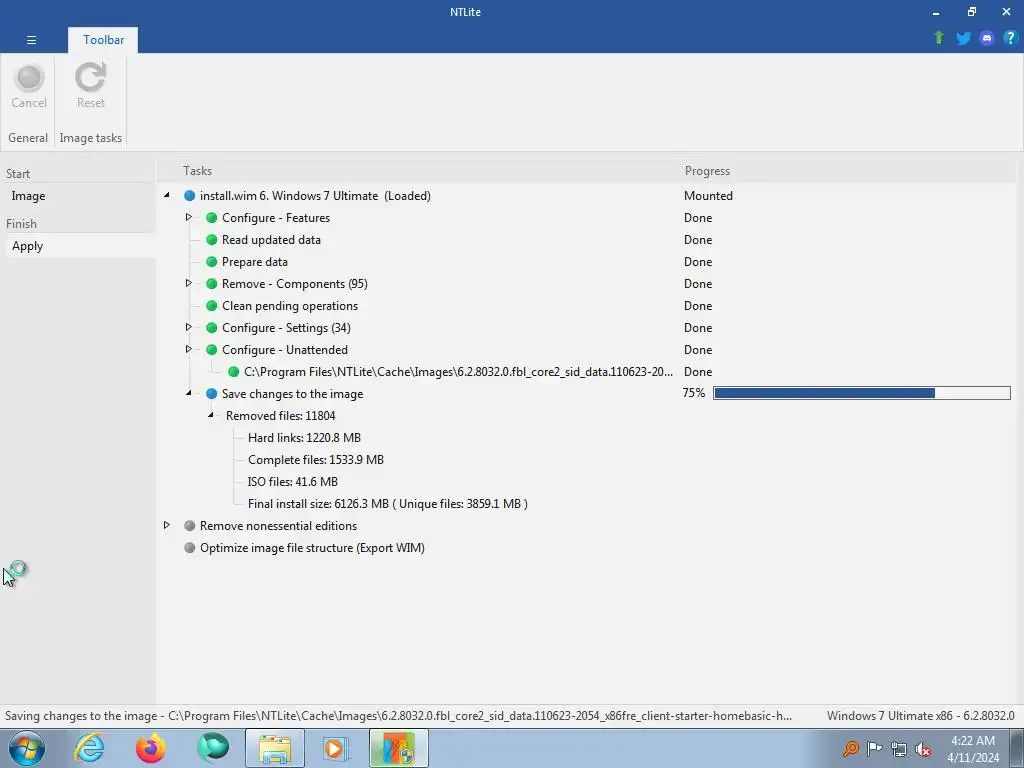Click green dot beside Clean pending operations
Image resolution: width=1024 pixels, height=768 pixels.
coord(212,306)
